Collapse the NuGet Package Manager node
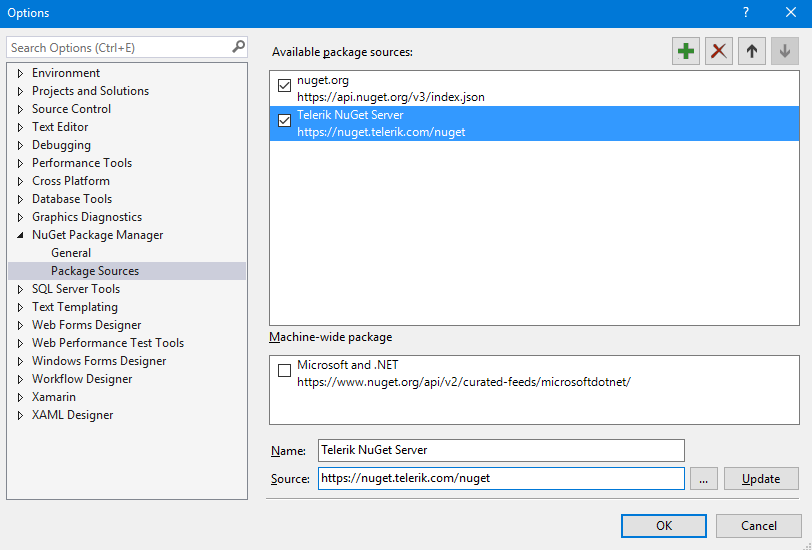Screen dimensions: 812x550 click(20, 235)
